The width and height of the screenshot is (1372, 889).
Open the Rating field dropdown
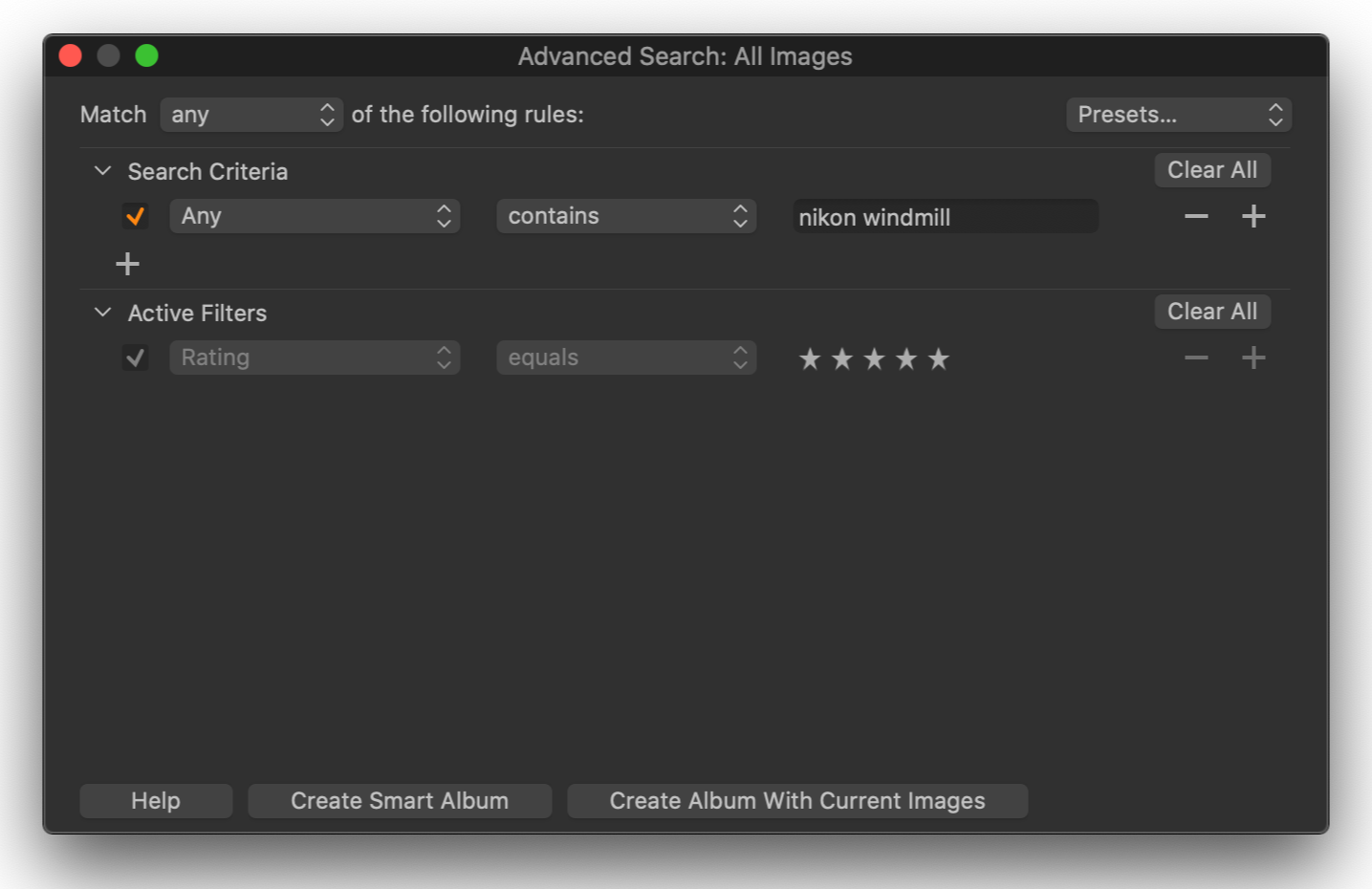tap(315, 358)
